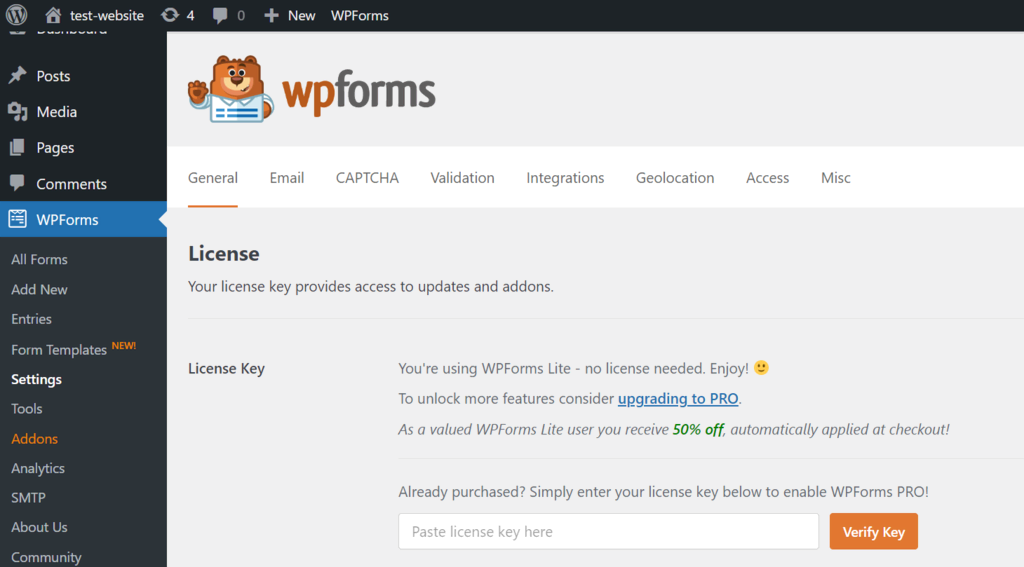Open WPForms in the top admin bar

[x=360, y=15]
